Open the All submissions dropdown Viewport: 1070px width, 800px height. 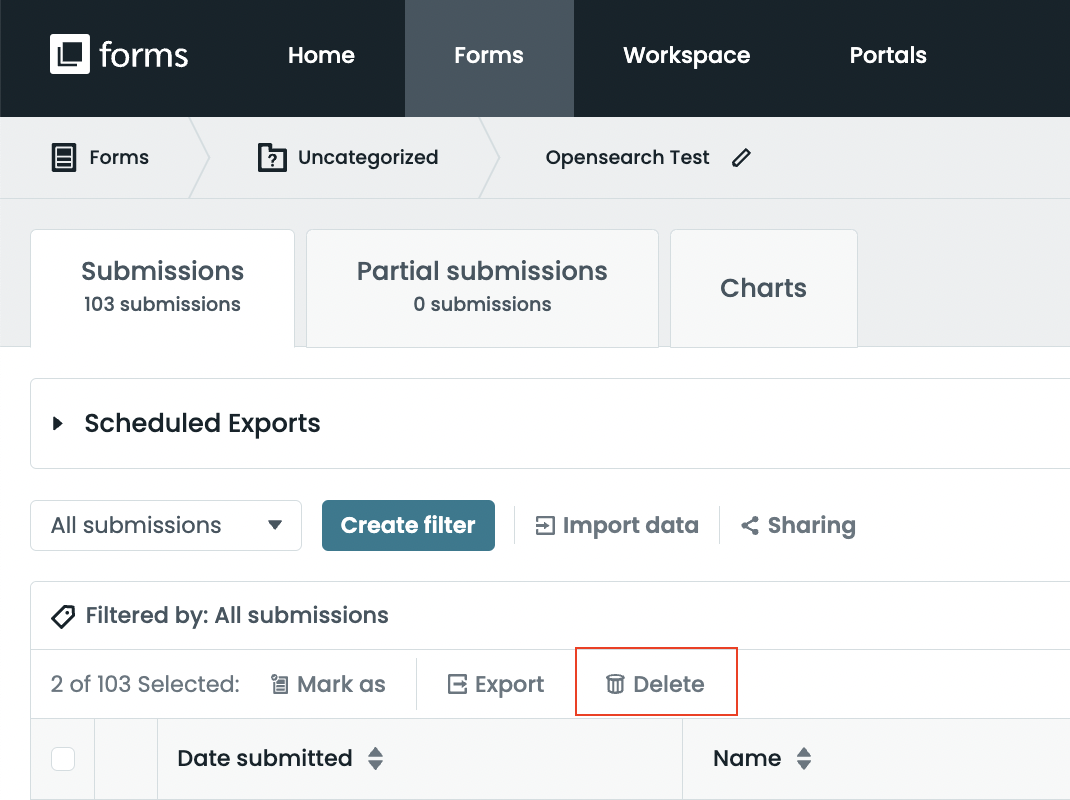pos(166,526)
